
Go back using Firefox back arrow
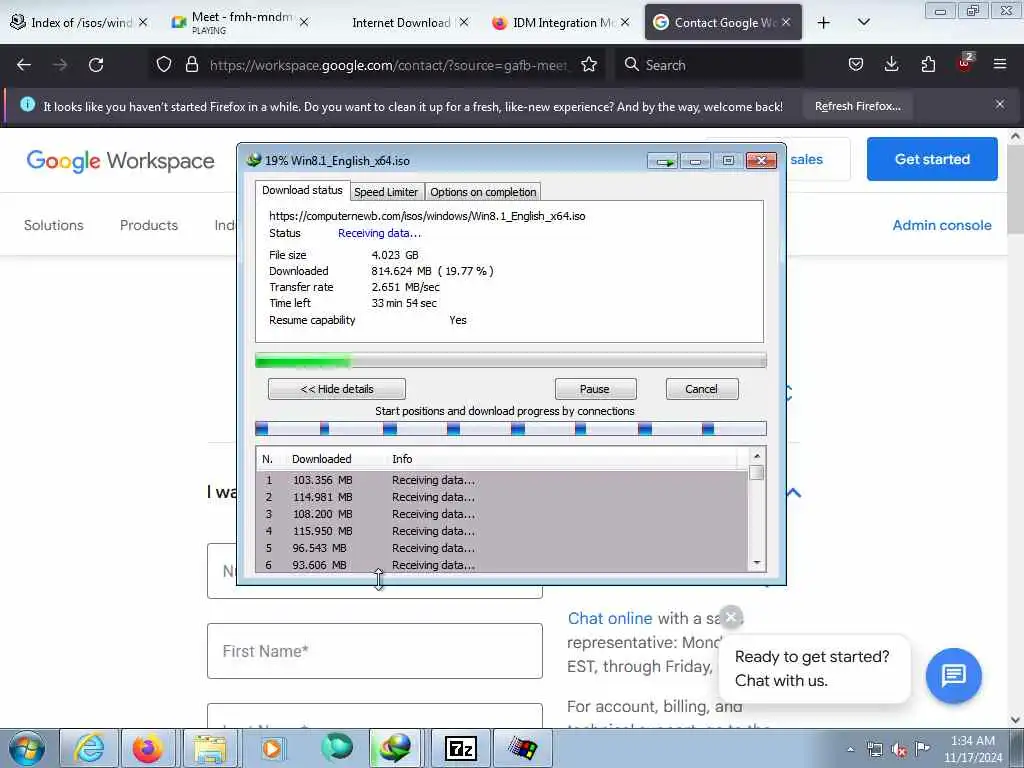point(24,65)
